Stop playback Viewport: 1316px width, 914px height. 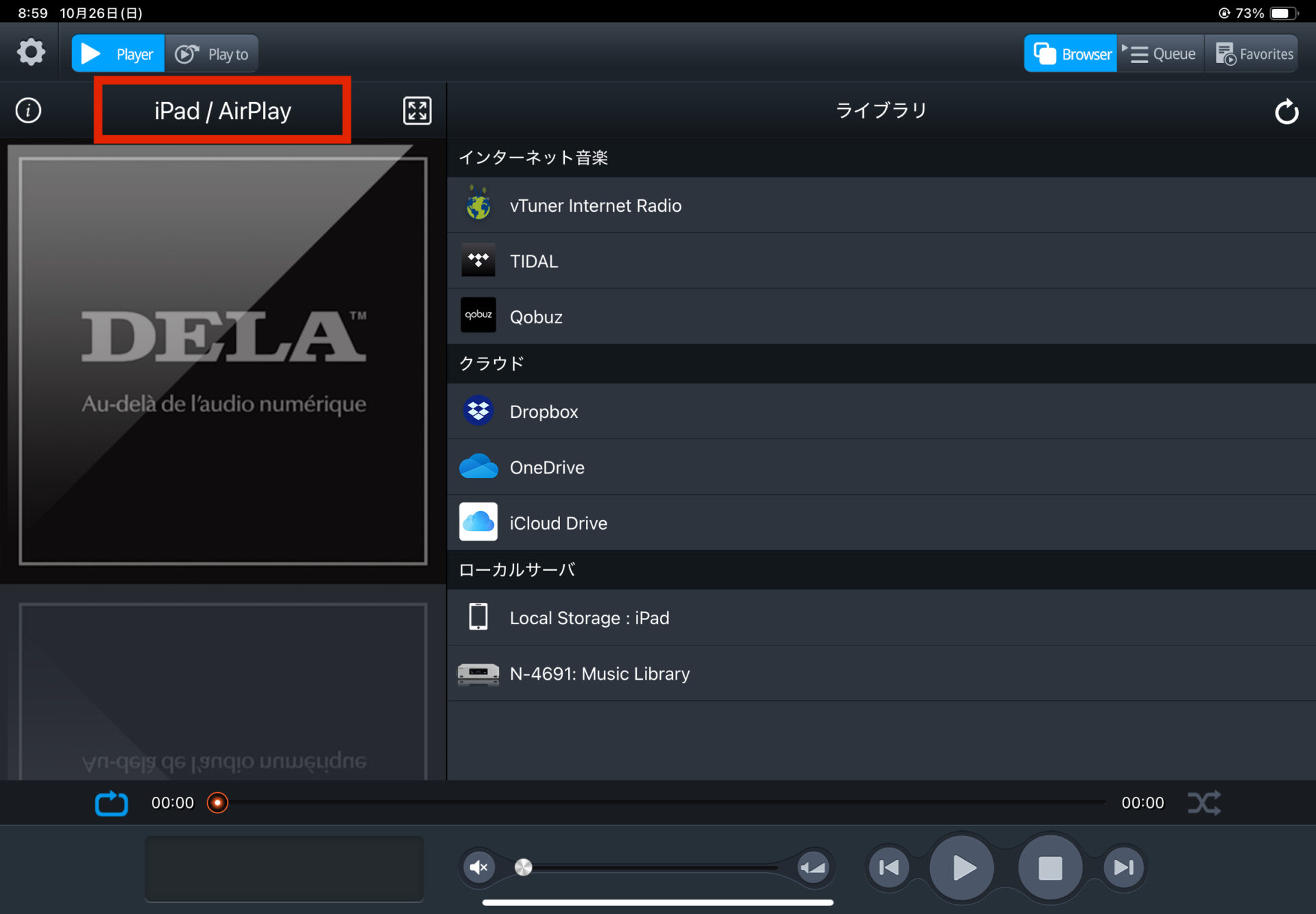1049,867
